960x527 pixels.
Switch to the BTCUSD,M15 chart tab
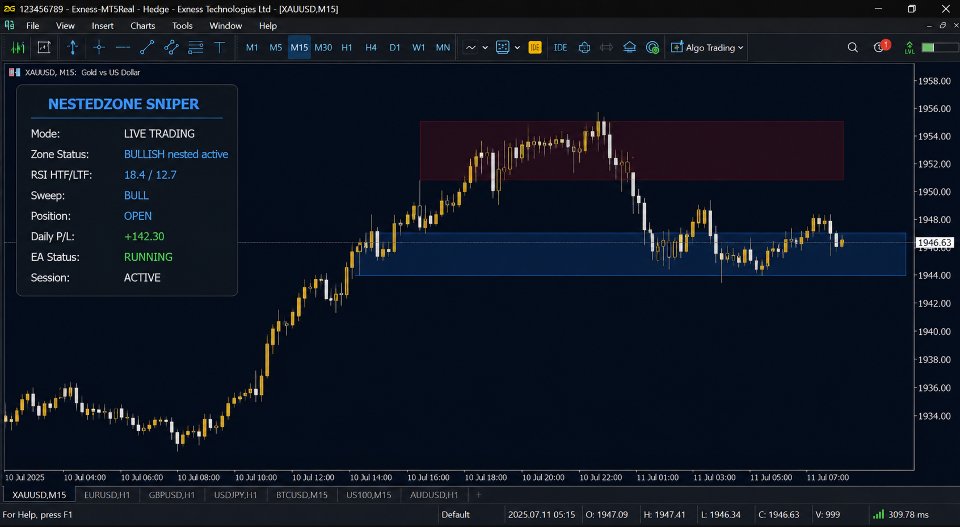[301, 495]
